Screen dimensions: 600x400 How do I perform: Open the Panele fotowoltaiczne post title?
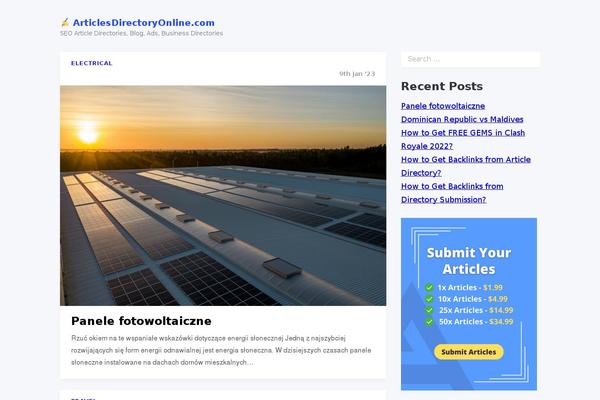point(141,321)
